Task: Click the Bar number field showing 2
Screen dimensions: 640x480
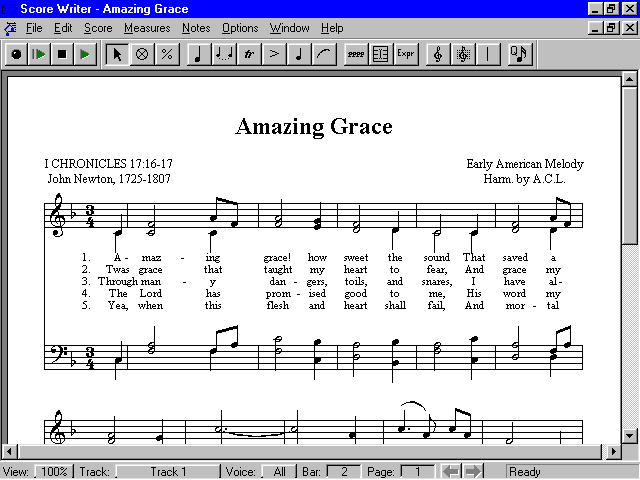Action: tap(344, 472)
